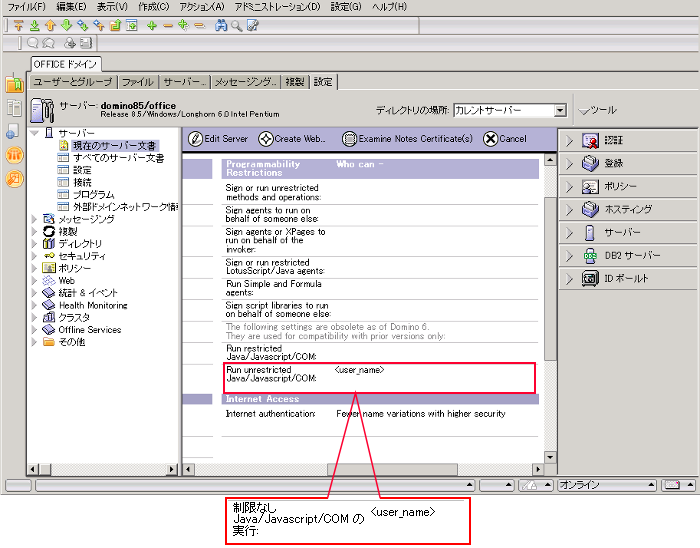Click the document vertical scrollbar up arrow

(x=549, y=161)
